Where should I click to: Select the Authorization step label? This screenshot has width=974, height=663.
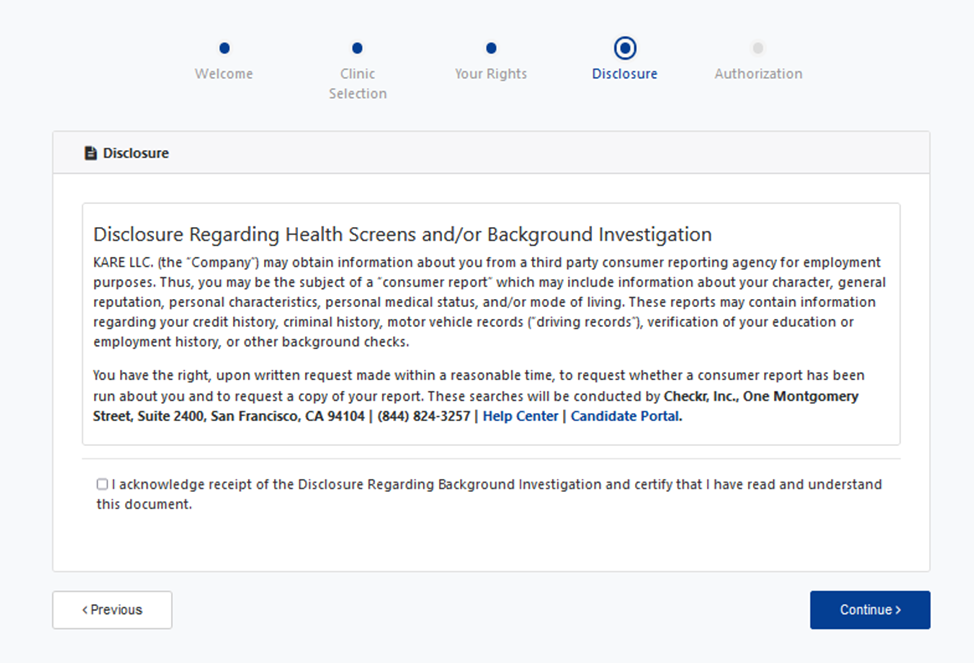(x=757, y=73)
